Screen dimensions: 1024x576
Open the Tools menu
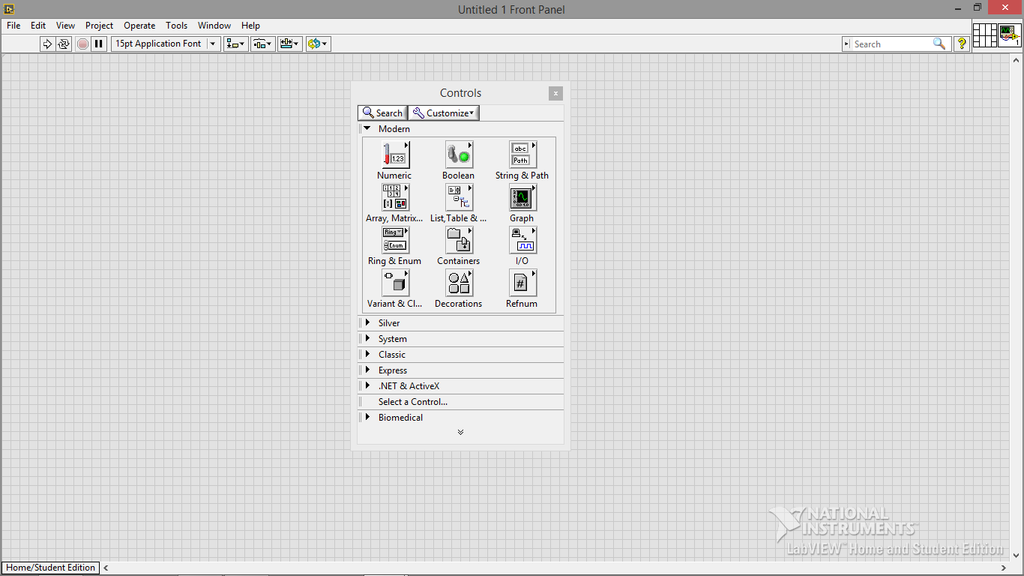tap(176, 25)
